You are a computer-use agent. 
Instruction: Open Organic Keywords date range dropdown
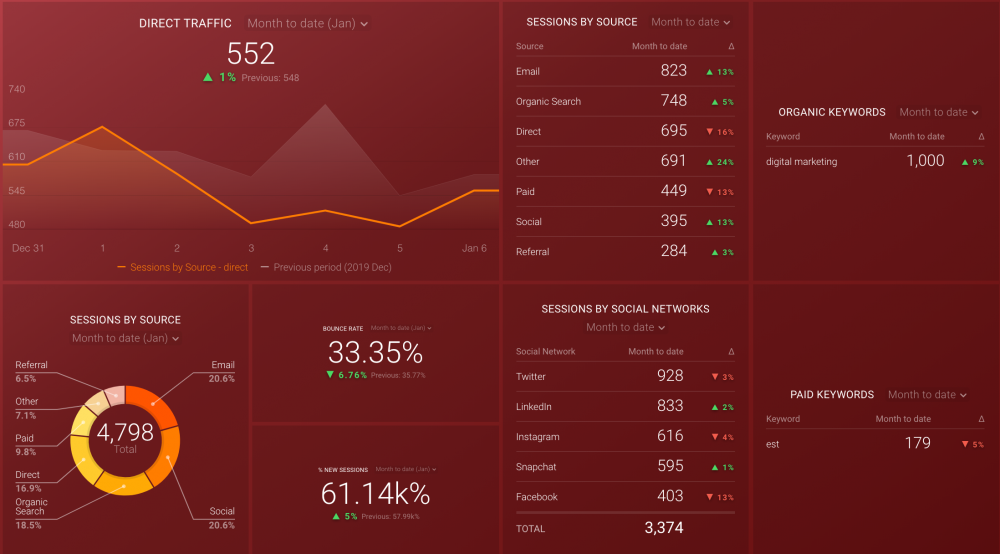pos(939,113)
